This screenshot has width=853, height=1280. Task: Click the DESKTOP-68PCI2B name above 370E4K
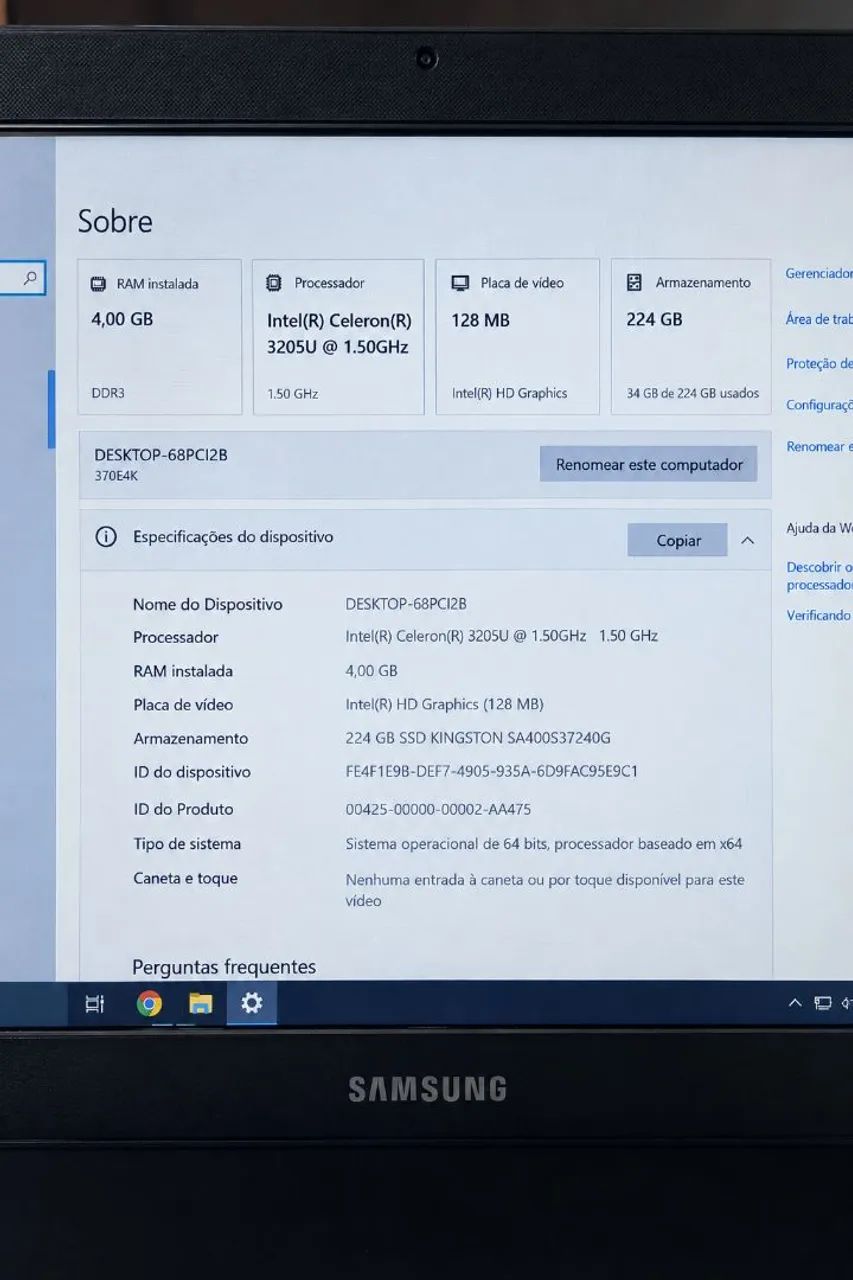click(161, 455)
